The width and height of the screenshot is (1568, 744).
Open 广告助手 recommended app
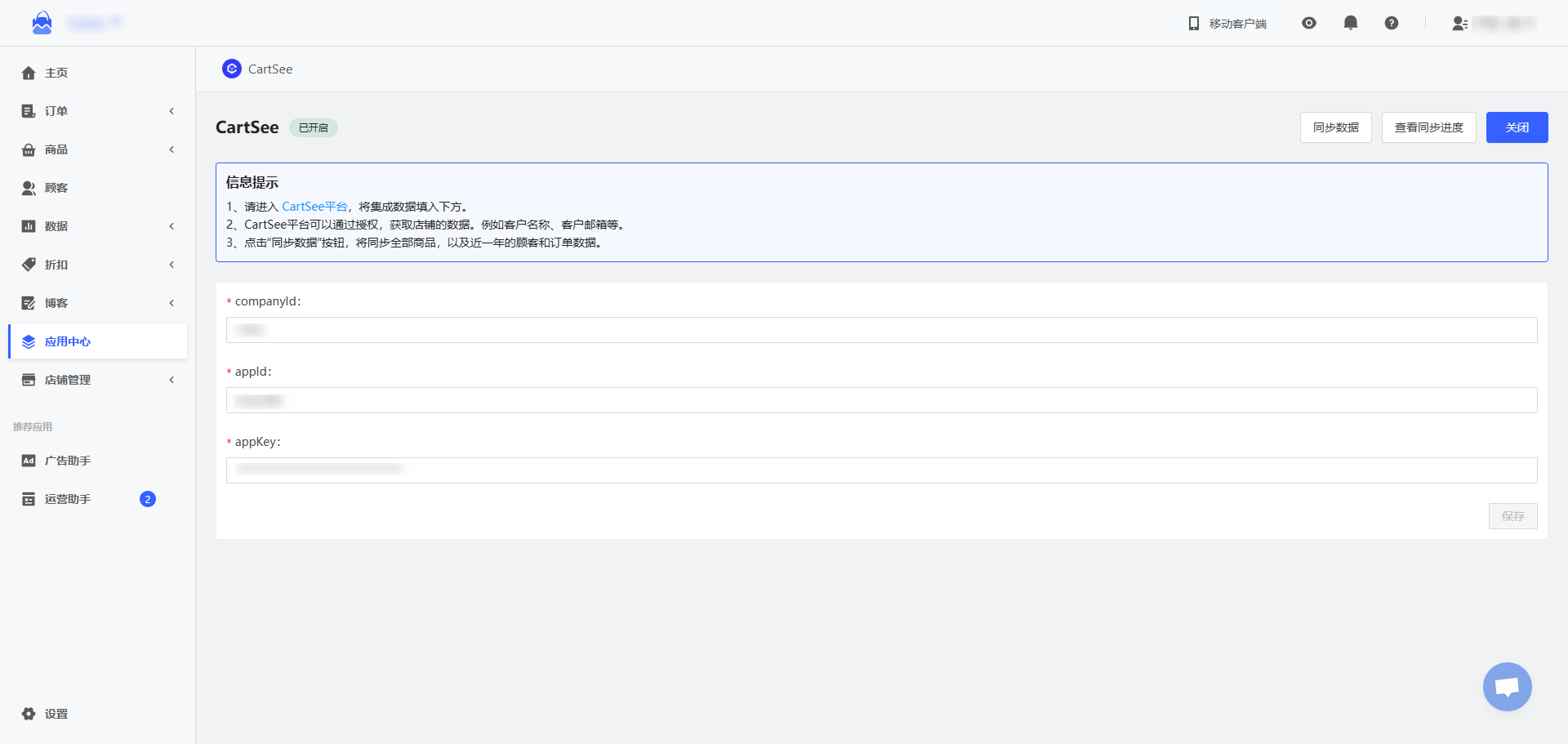[98, 461]
